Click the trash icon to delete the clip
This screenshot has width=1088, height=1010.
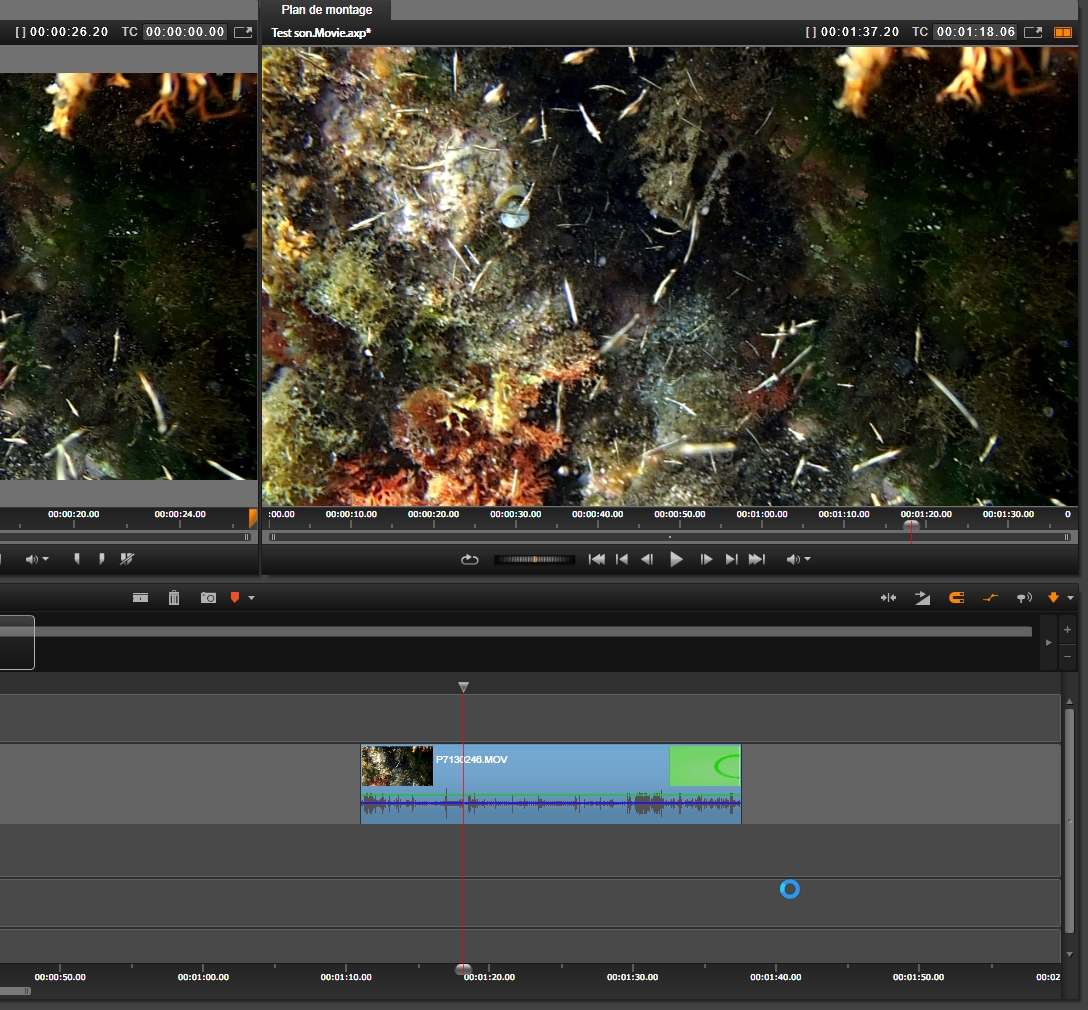click(x=174, y=598)
